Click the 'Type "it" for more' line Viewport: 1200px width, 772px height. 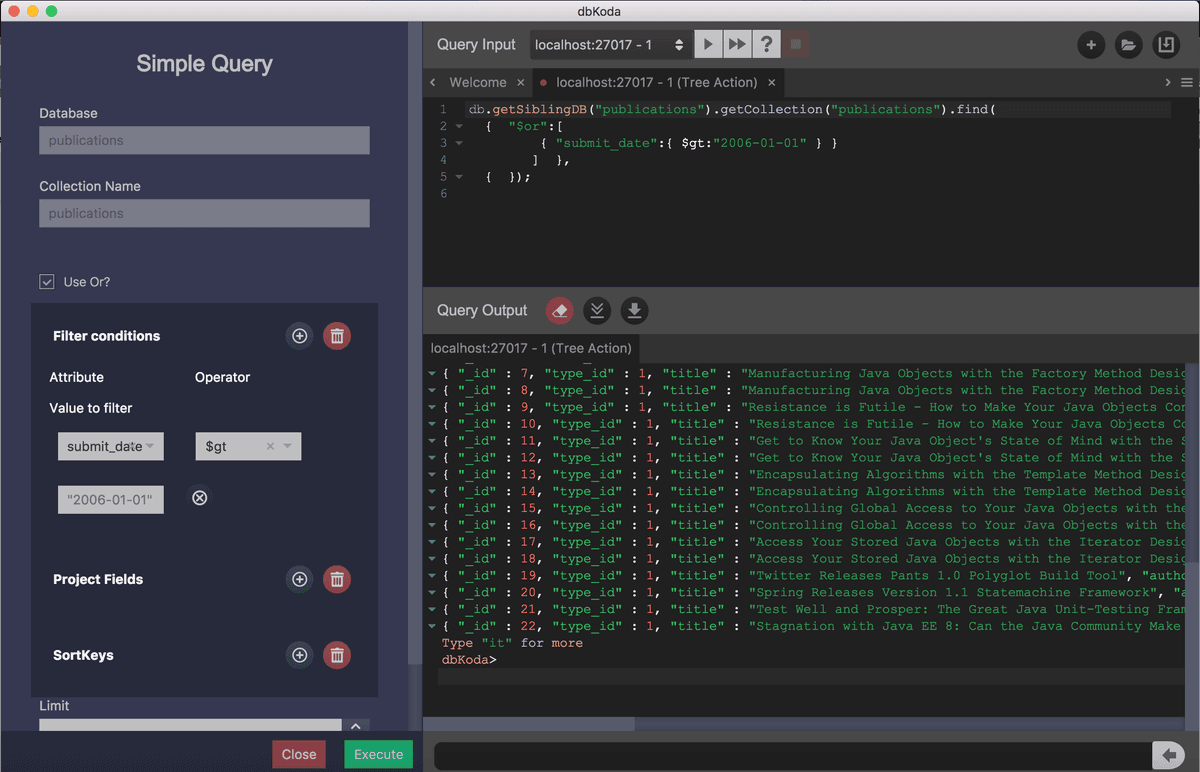[512, 643]
